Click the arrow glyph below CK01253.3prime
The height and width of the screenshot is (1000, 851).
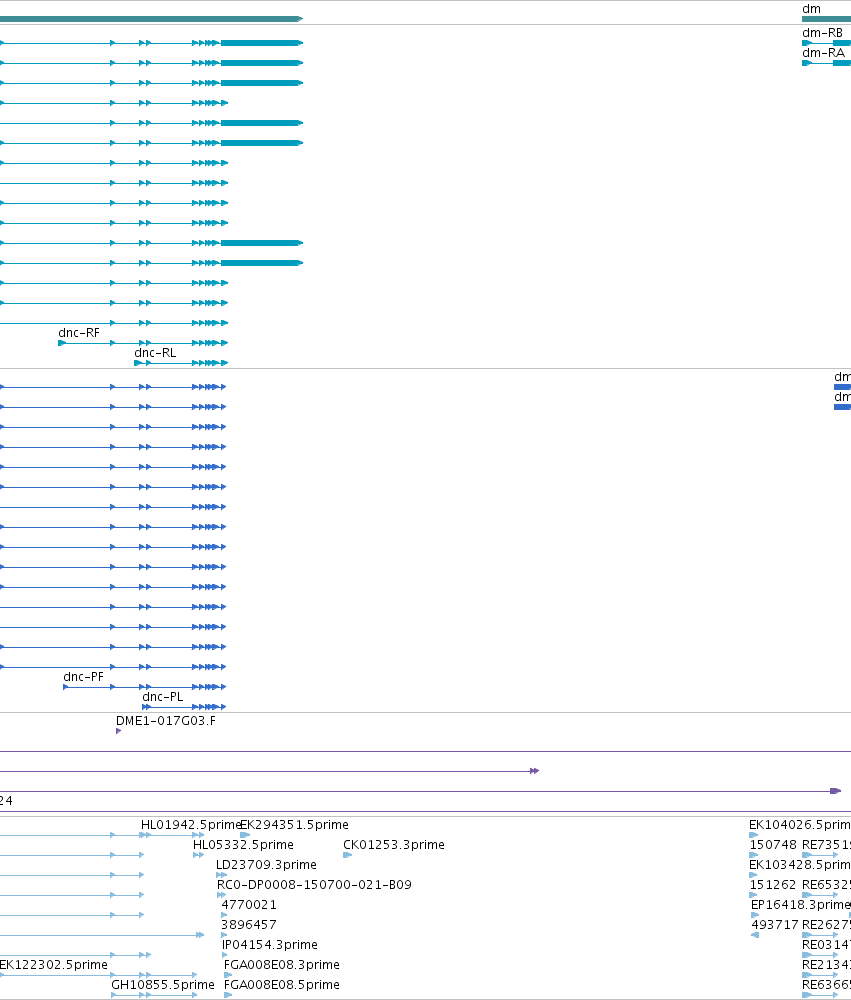pyautogui.click(x=348, y=855)
